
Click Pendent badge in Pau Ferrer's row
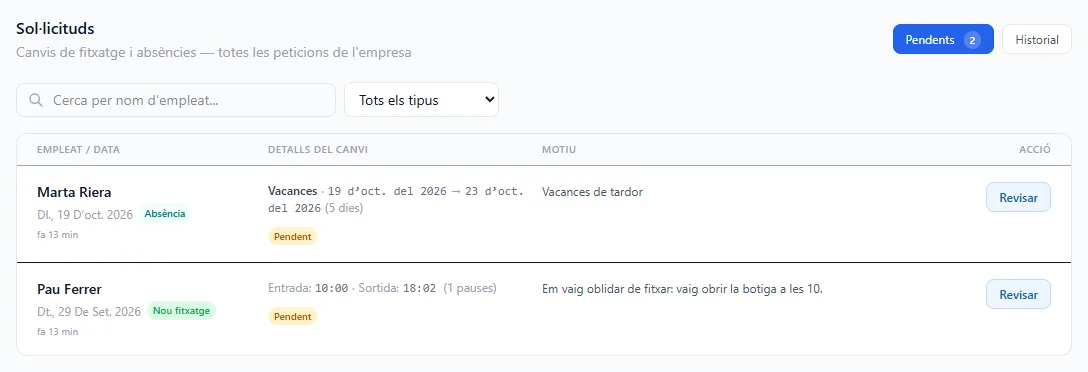[x=292, y=316]
